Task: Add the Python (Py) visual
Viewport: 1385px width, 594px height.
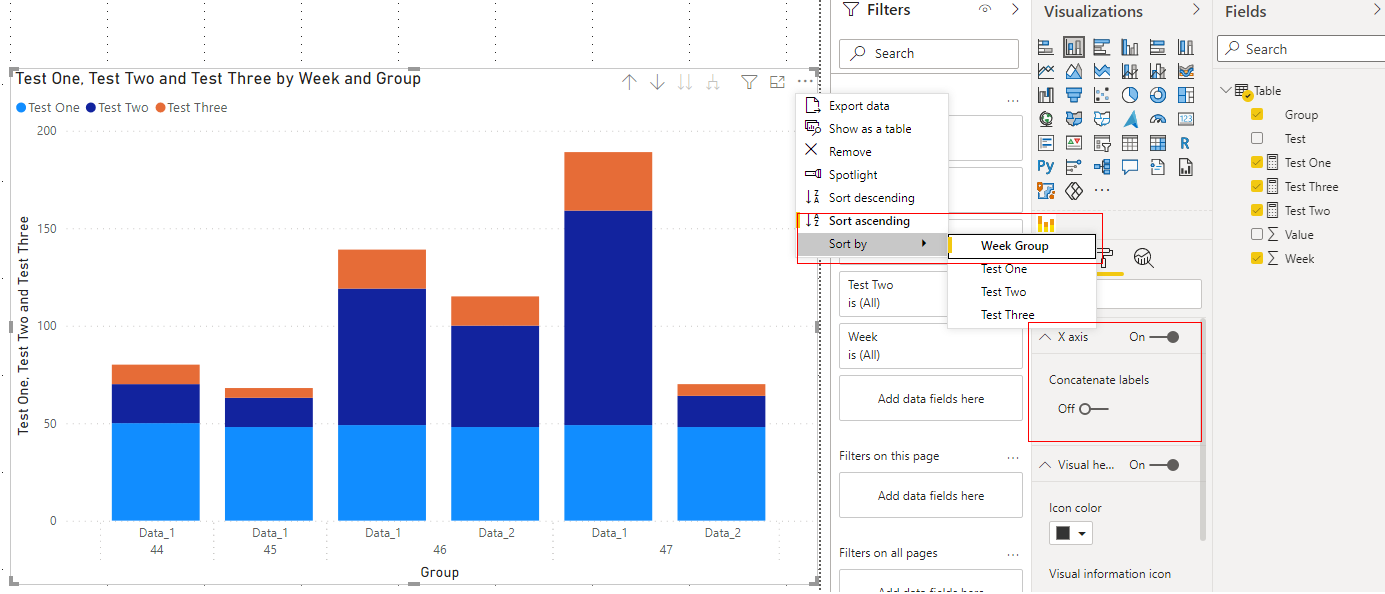Action: tap(1046, 167)
